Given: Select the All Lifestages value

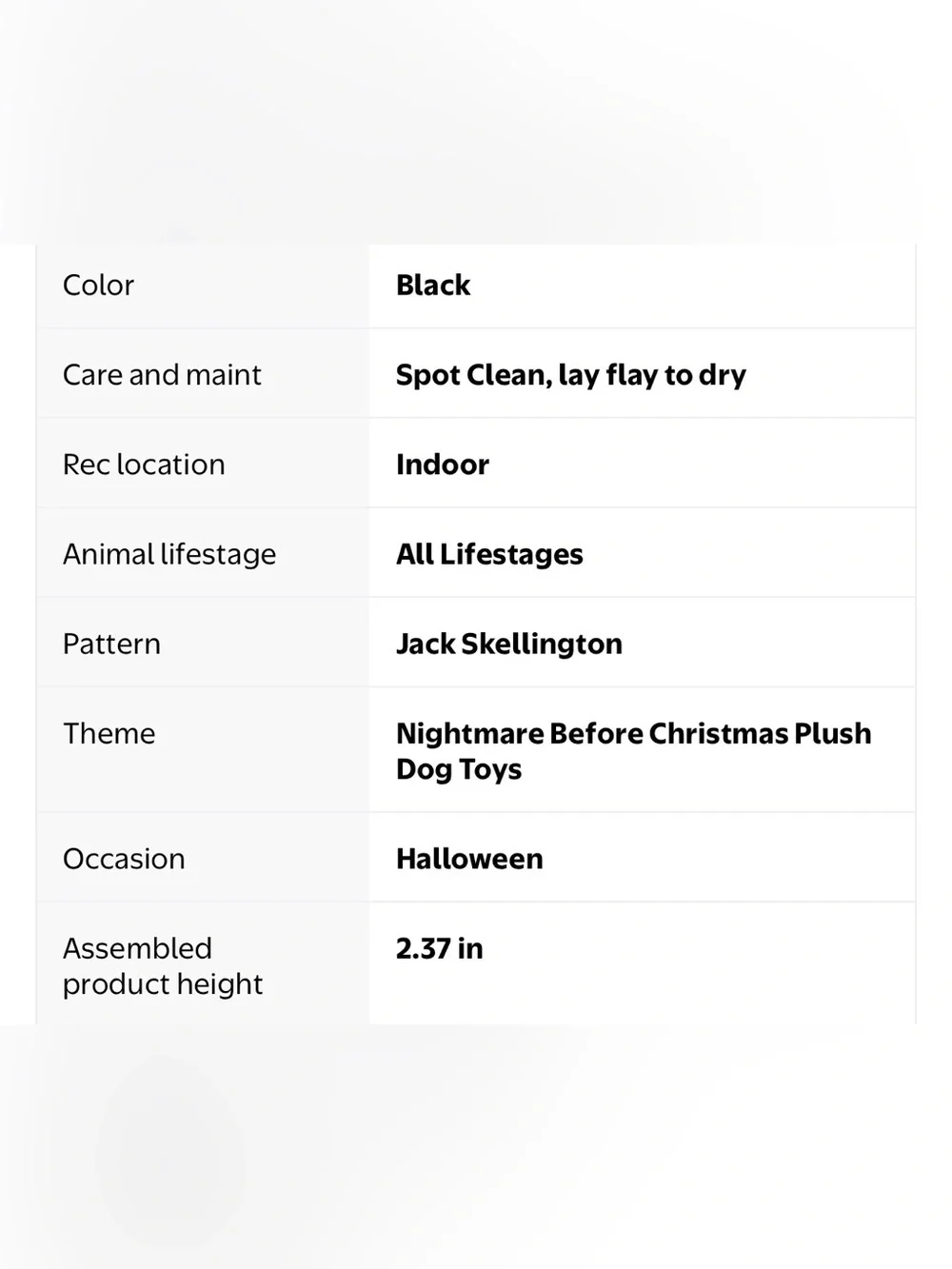Looking at the screenshot, I should [x=489, y=554].
